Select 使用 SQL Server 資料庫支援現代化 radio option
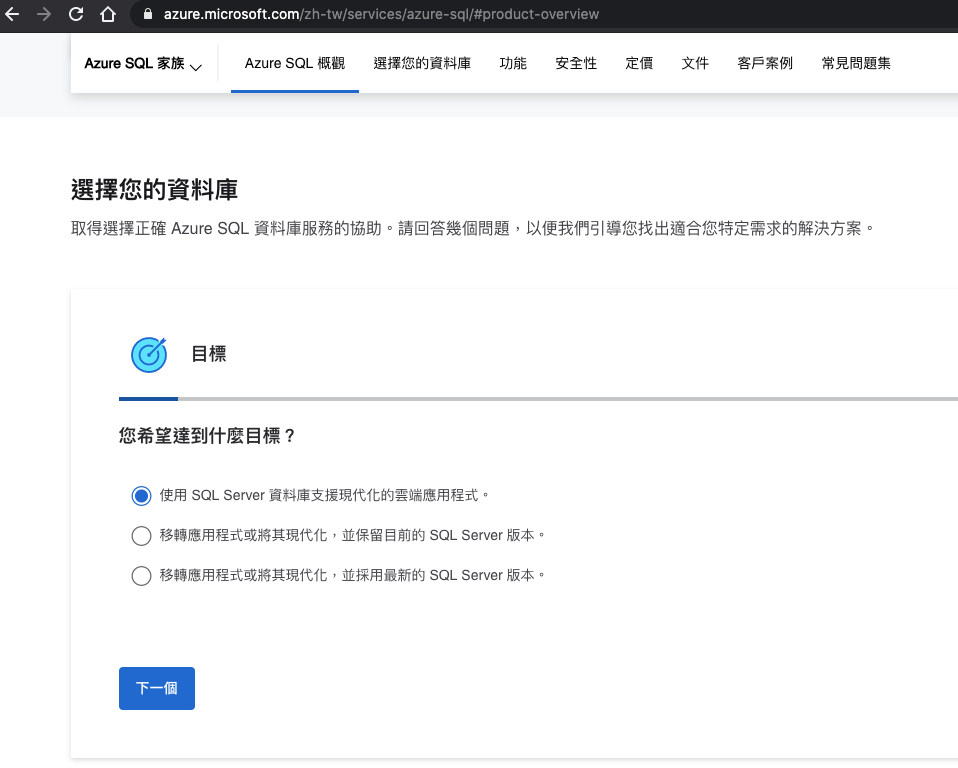This screenshot has height=768, width=958. coord(141,496)
